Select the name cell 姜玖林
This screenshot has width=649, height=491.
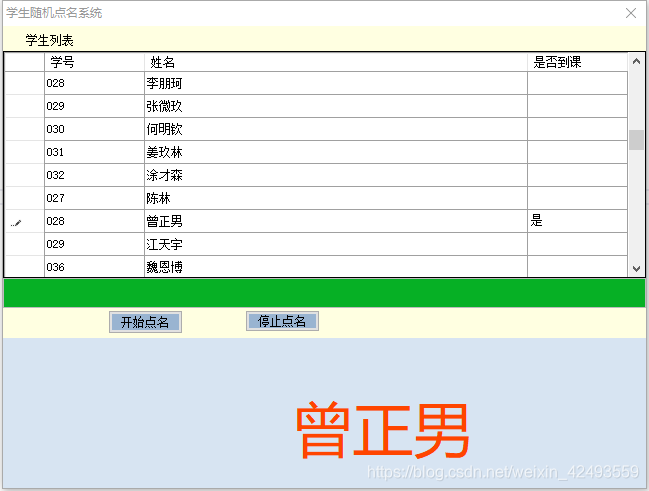tap(336, 152)
